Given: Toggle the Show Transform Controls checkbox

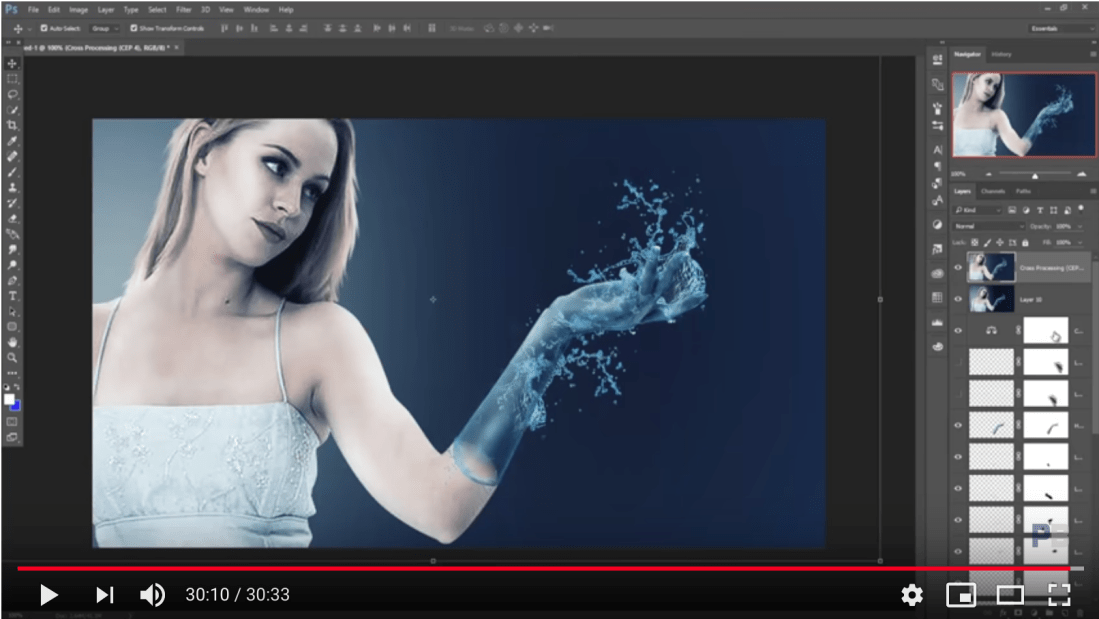Looking at the screenshot, I should pyautogui.click(x=133, y=28).
